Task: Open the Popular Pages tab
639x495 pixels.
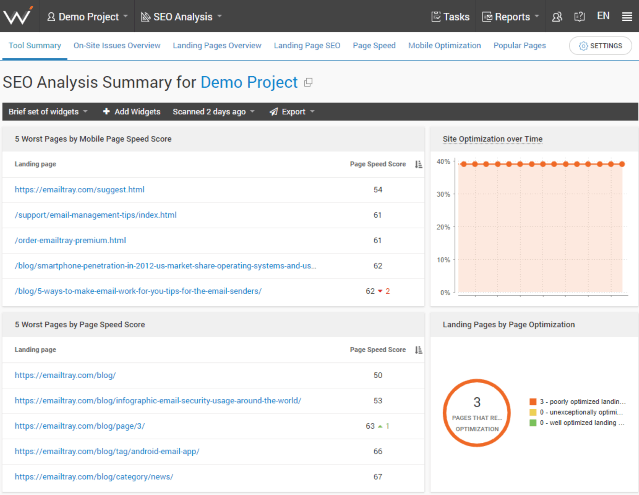Action: pyautogui.click(x=520, y=46)
